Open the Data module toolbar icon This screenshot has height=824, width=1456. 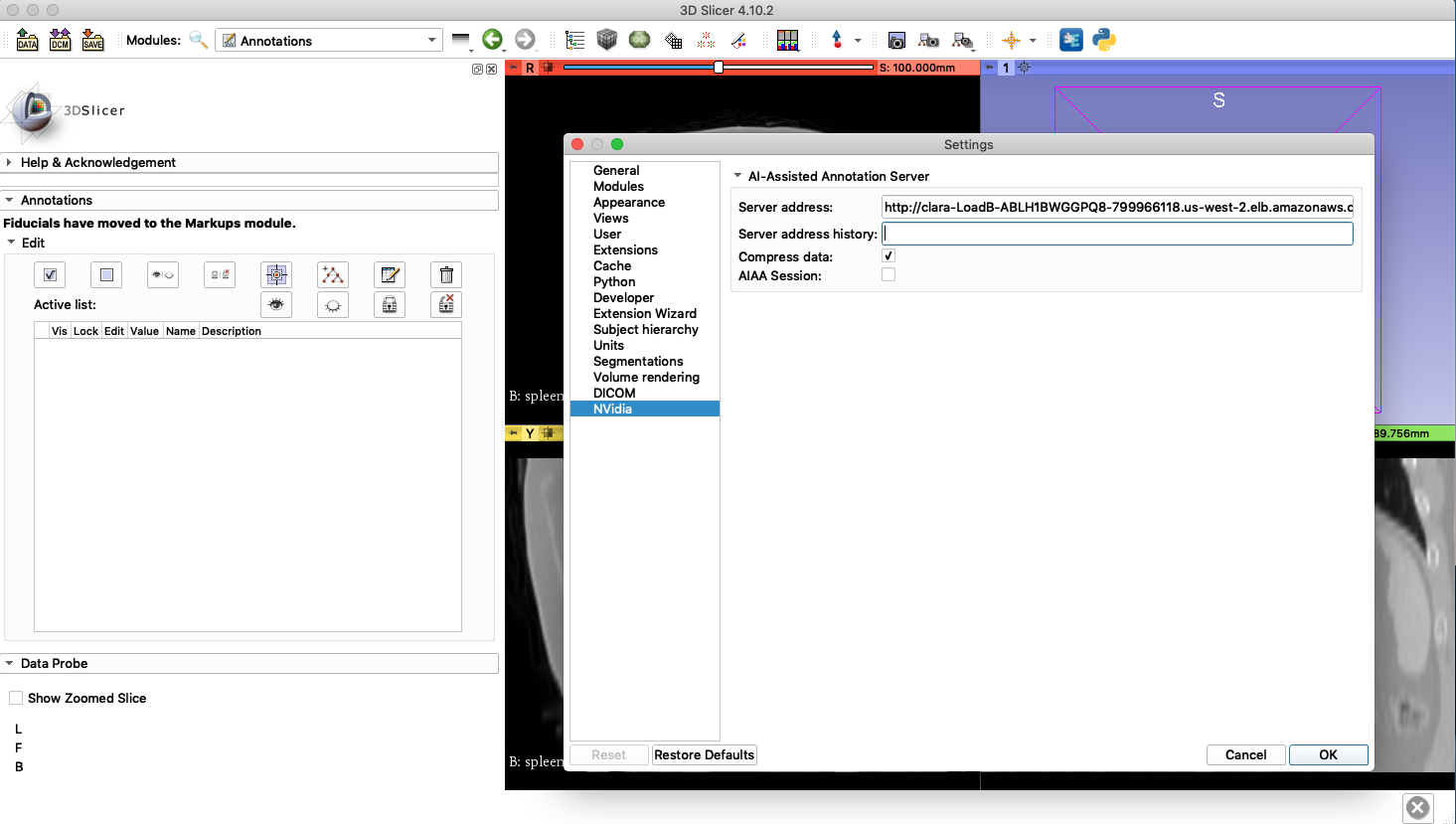(x=574, y=40)
